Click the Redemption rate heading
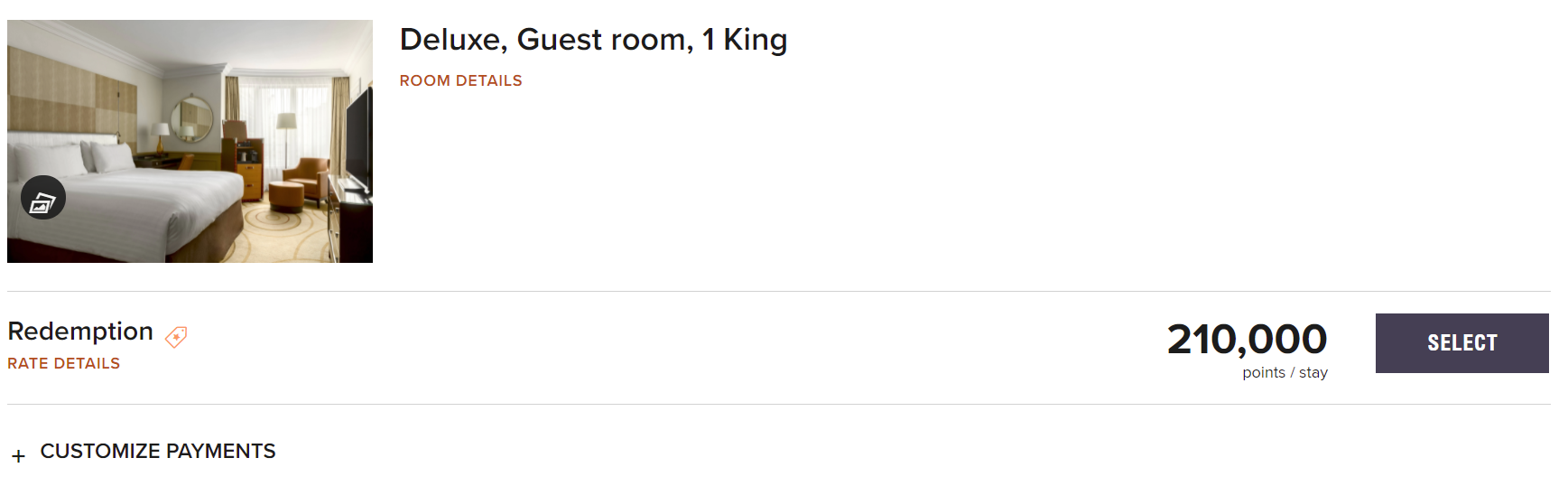 [80, 332]
